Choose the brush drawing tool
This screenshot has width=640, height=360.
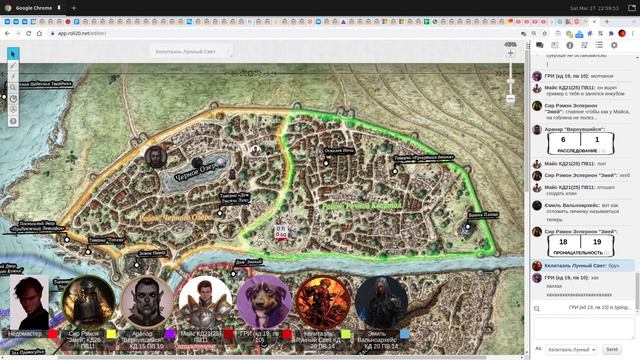[x=13, y=65]
